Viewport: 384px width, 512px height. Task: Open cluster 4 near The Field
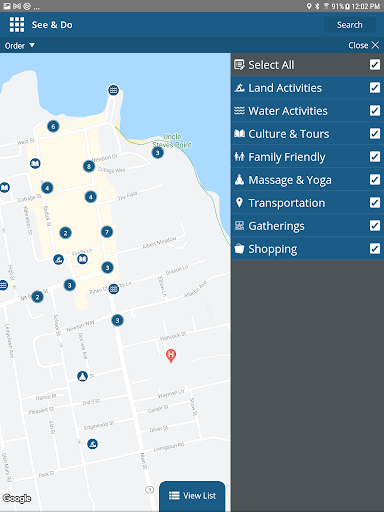click(x=90, y=197)
